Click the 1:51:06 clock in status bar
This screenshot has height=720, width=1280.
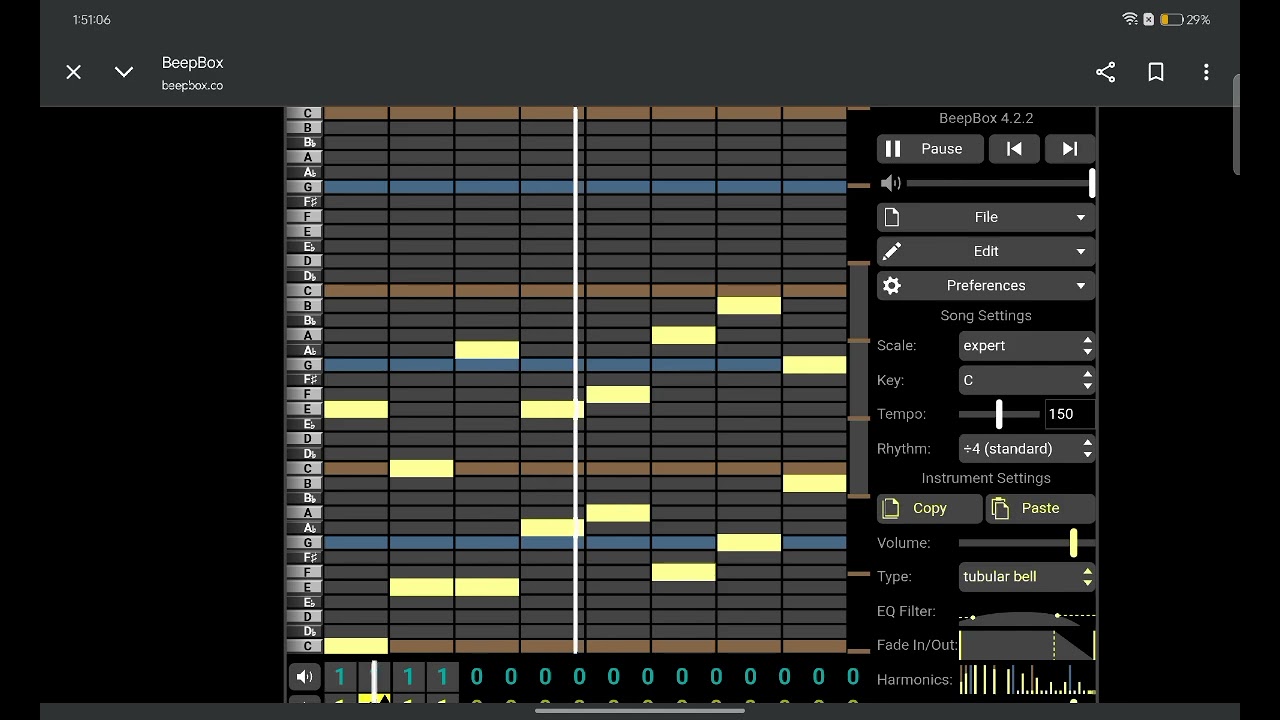pos(92,20)
